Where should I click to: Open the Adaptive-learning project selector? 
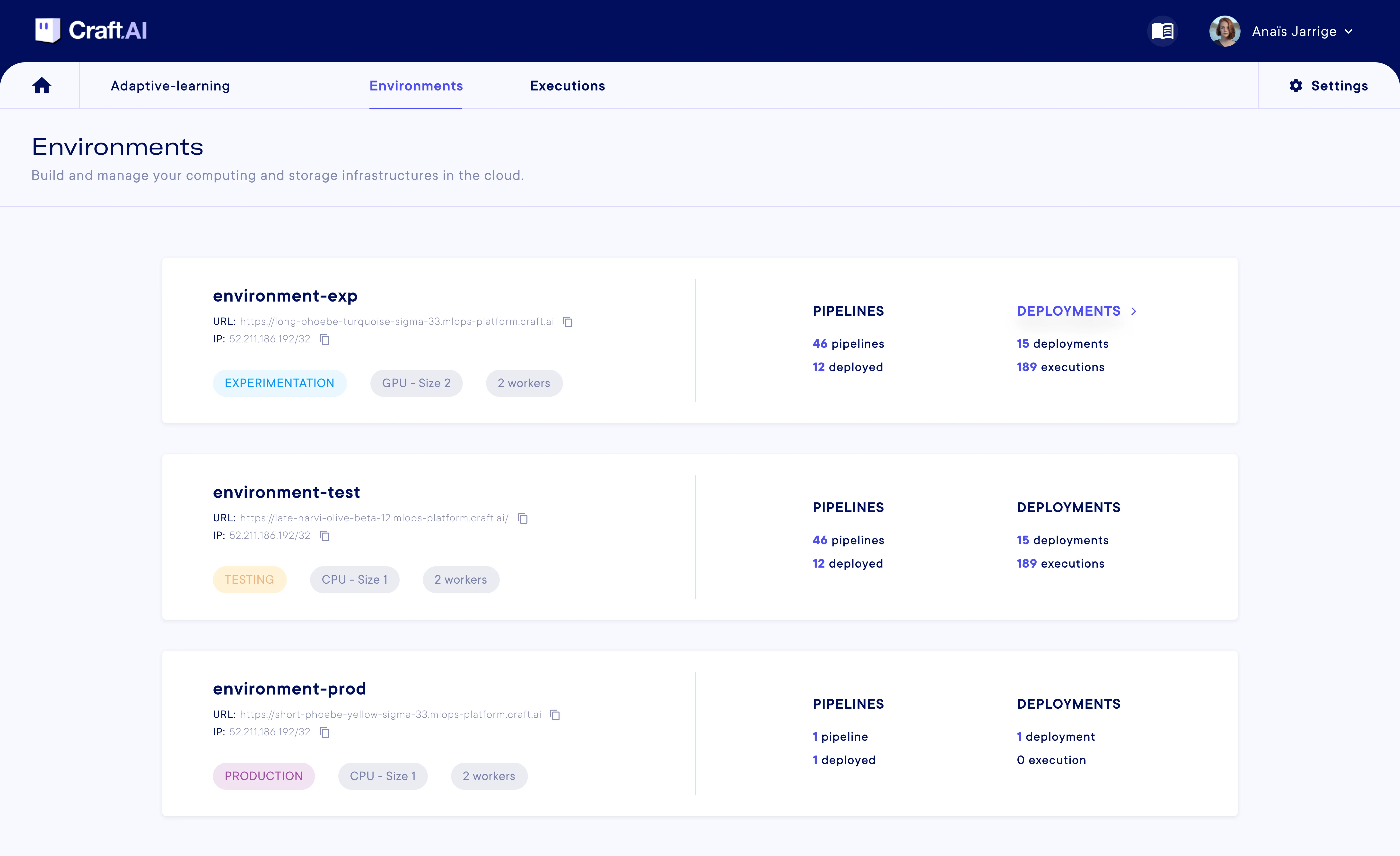(x=170, y=85)
